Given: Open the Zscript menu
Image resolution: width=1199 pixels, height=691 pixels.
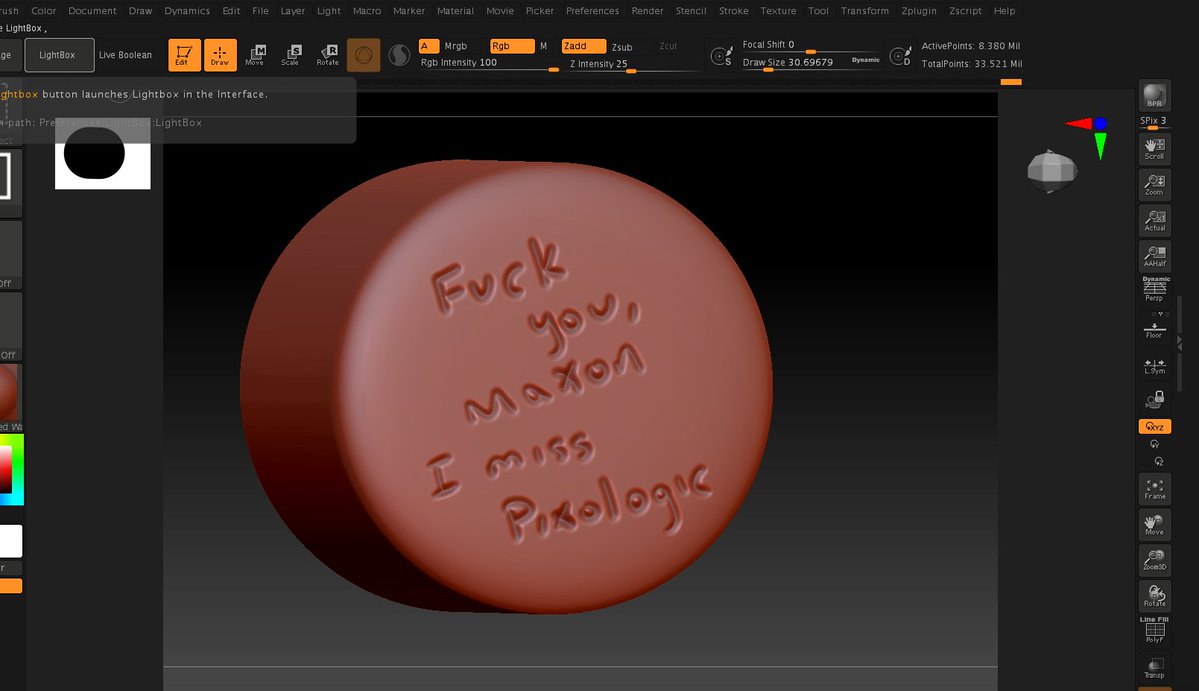Looking at the screenshot, I should 966,11.
